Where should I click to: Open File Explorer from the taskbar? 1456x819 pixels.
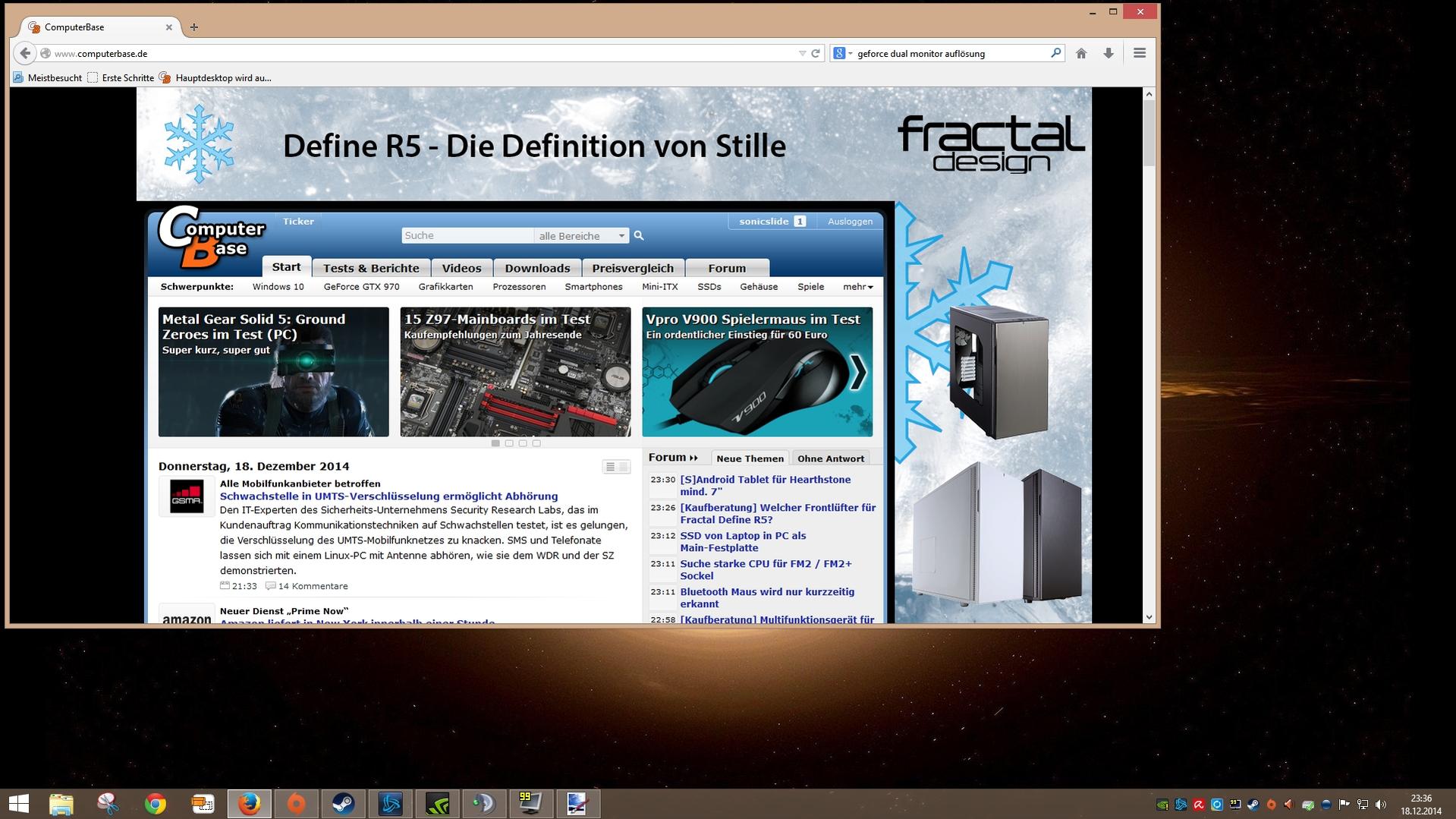click(61, 804)
